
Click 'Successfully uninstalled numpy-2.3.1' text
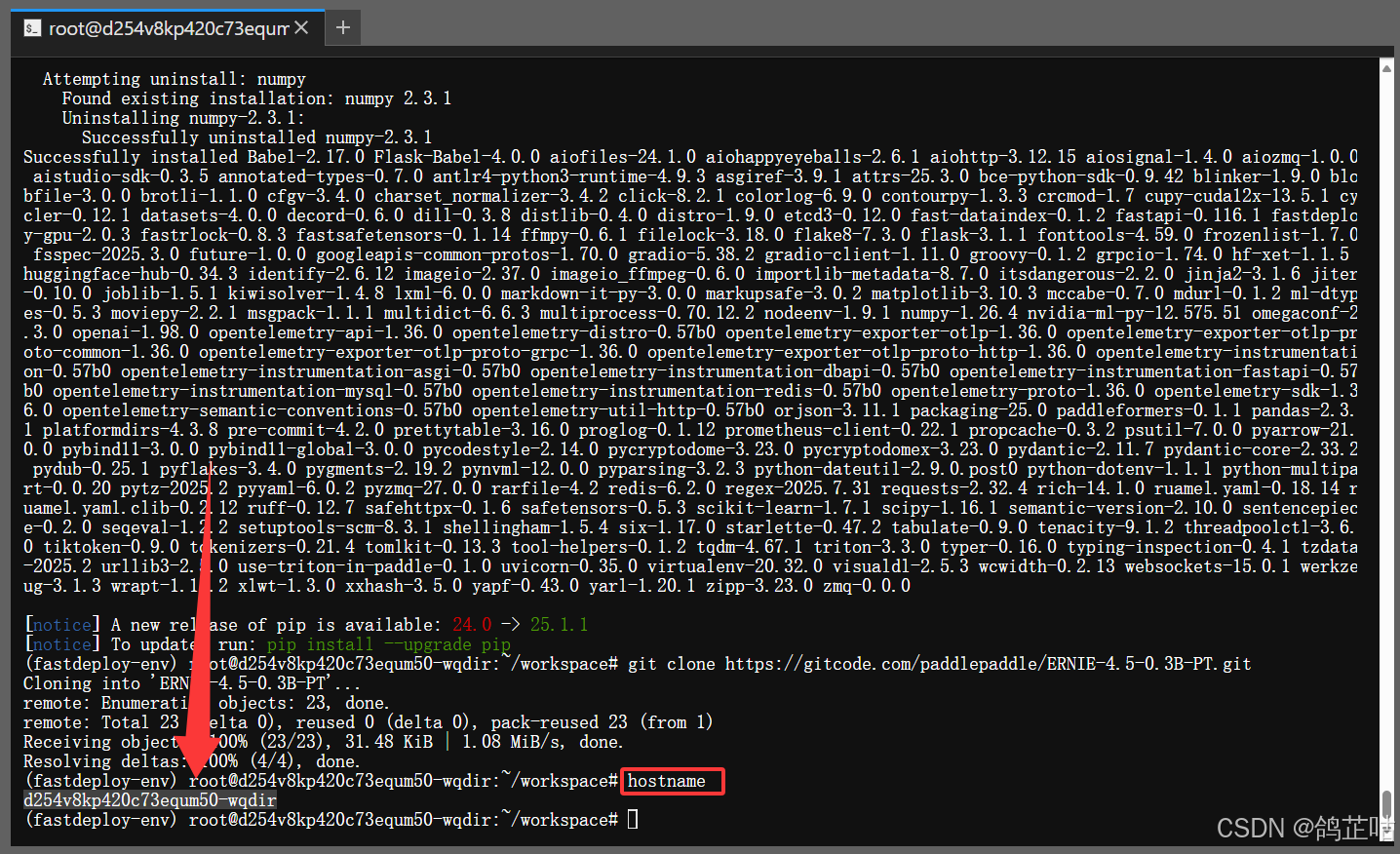(x=256, y=137)
